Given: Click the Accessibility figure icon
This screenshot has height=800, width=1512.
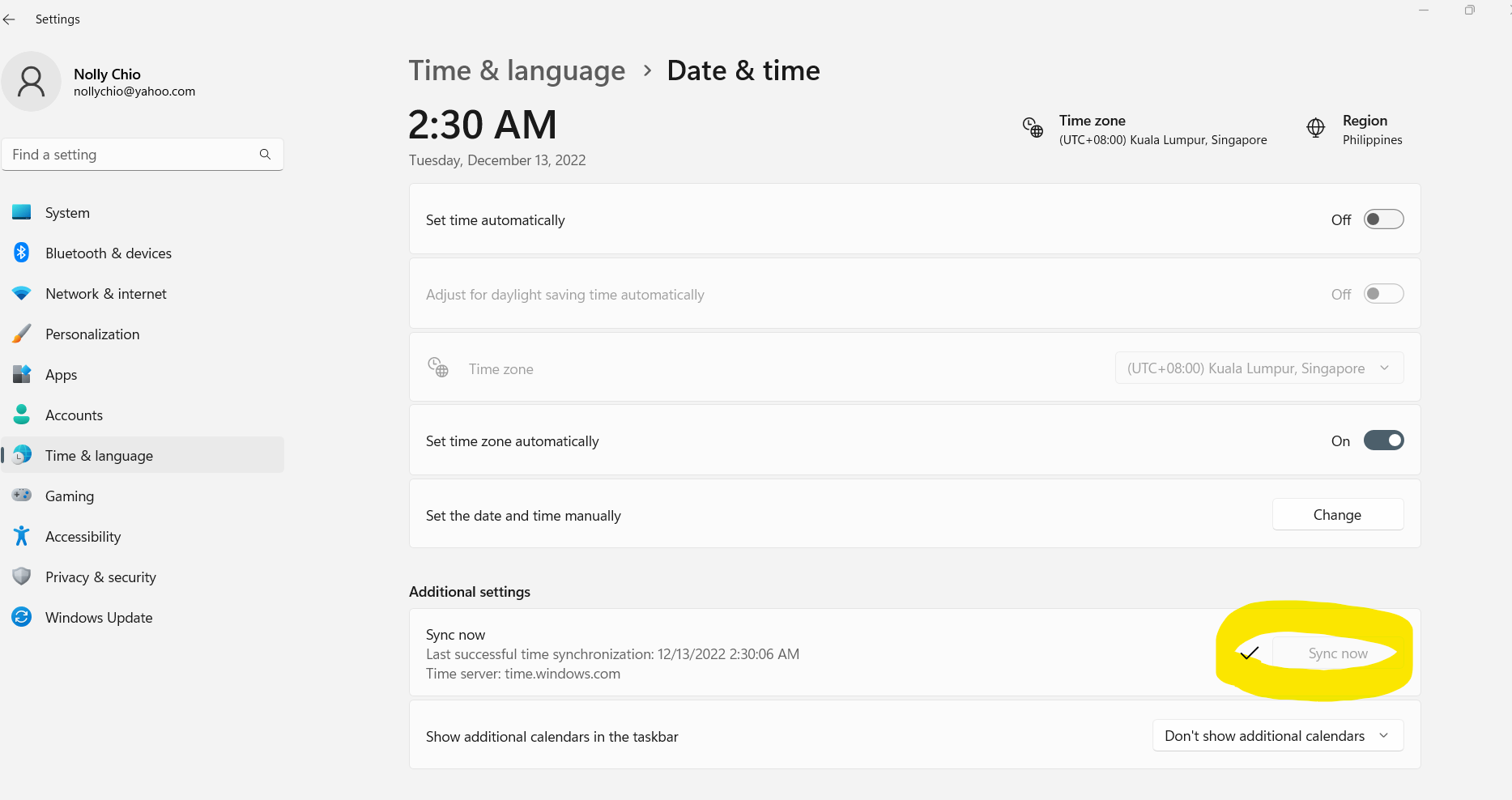Looking at the screenshot, I should 22,536.
